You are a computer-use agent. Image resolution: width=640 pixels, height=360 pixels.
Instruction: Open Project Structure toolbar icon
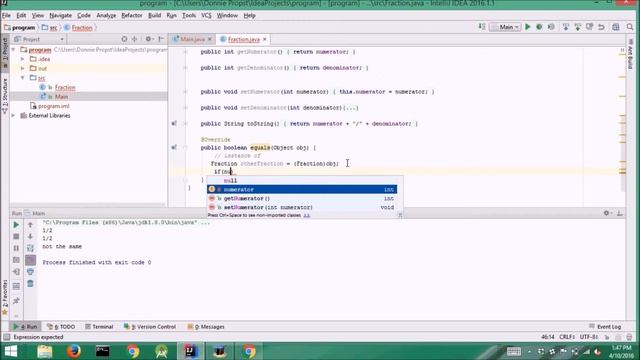pos(616,27)
